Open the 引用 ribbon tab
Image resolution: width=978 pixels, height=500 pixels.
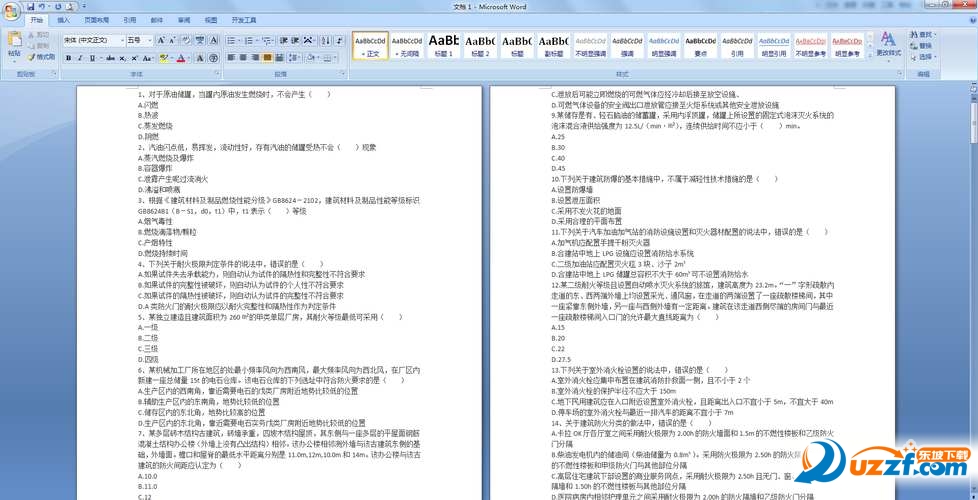point(130,20)
